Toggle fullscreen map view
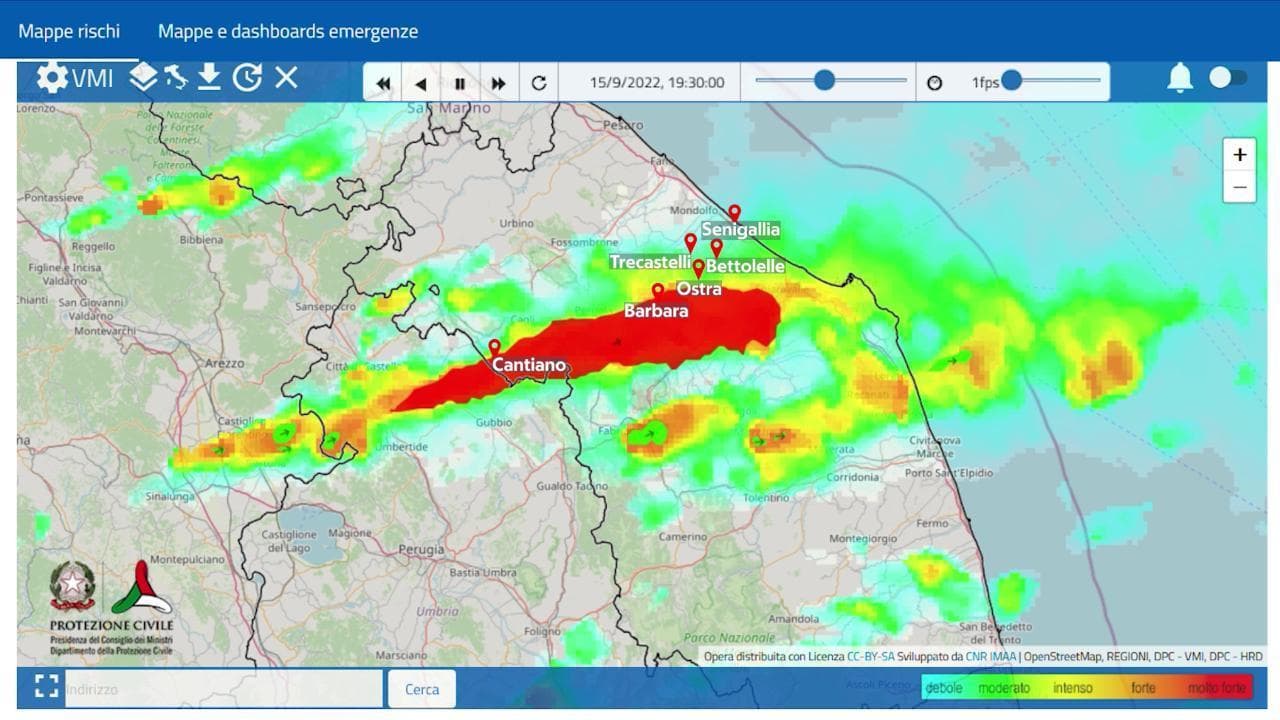This screenshot has width=1280, height=720. pyautogui.click(x=46, y=686)
